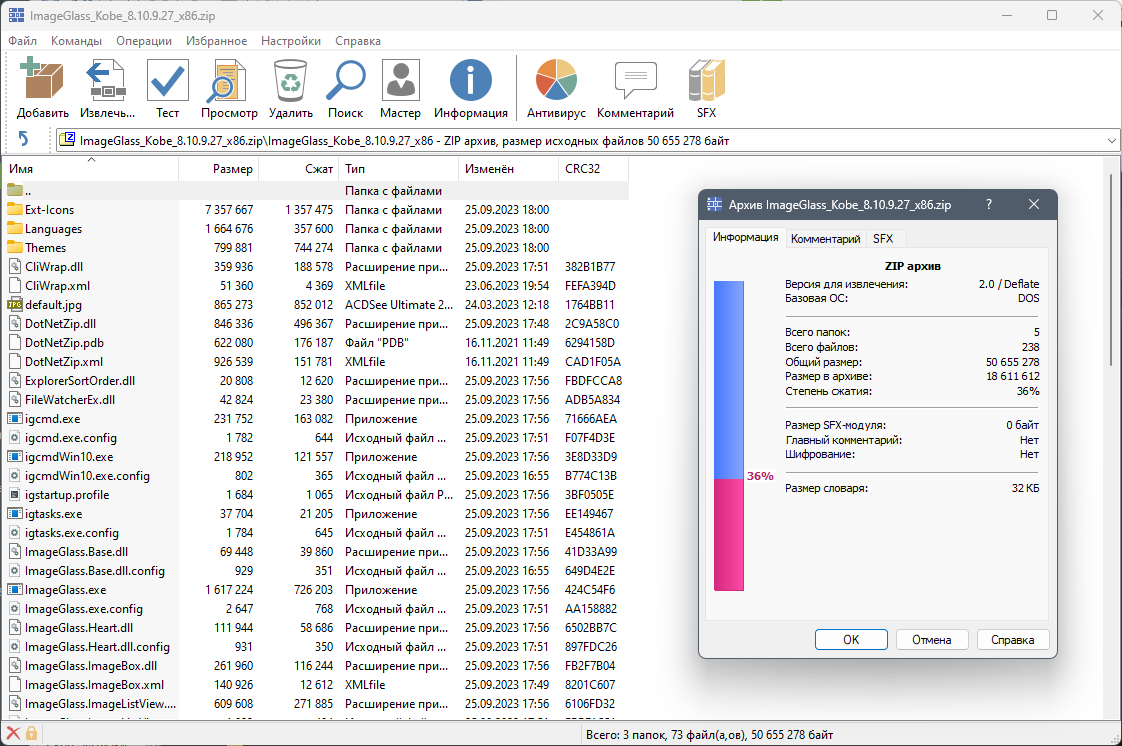Screen dimensions: 1122x746
Task: Open the Избранное menu
Action: 216,41
